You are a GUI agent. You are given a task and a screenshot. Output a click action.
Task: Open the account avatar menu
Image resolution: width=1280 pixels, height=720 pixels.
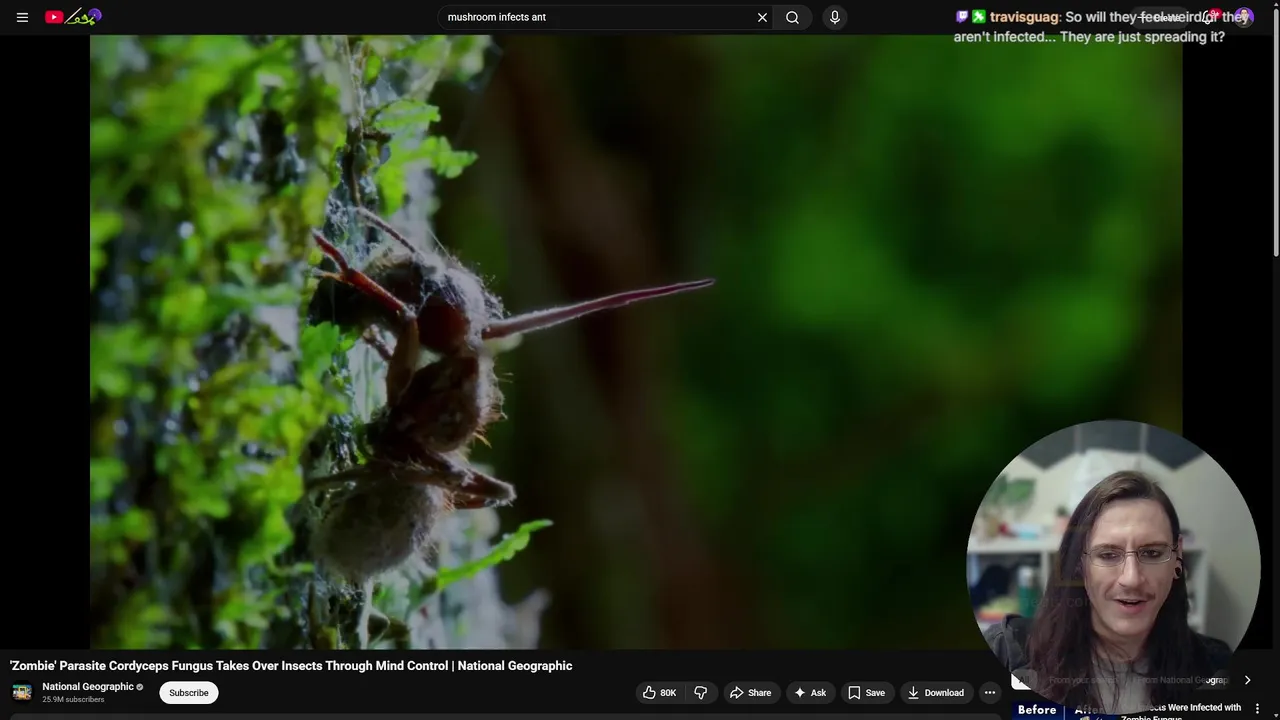[1244, 17]
